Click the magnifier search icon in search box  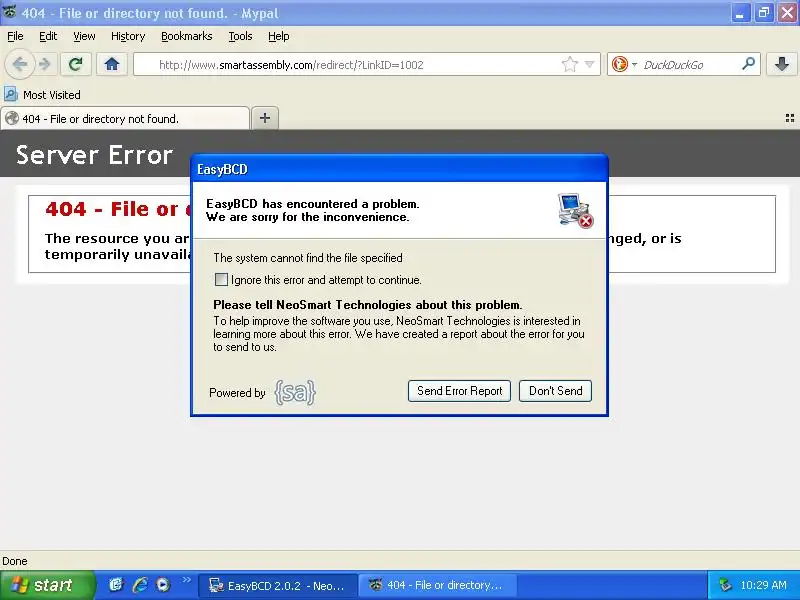coord(748,64)
